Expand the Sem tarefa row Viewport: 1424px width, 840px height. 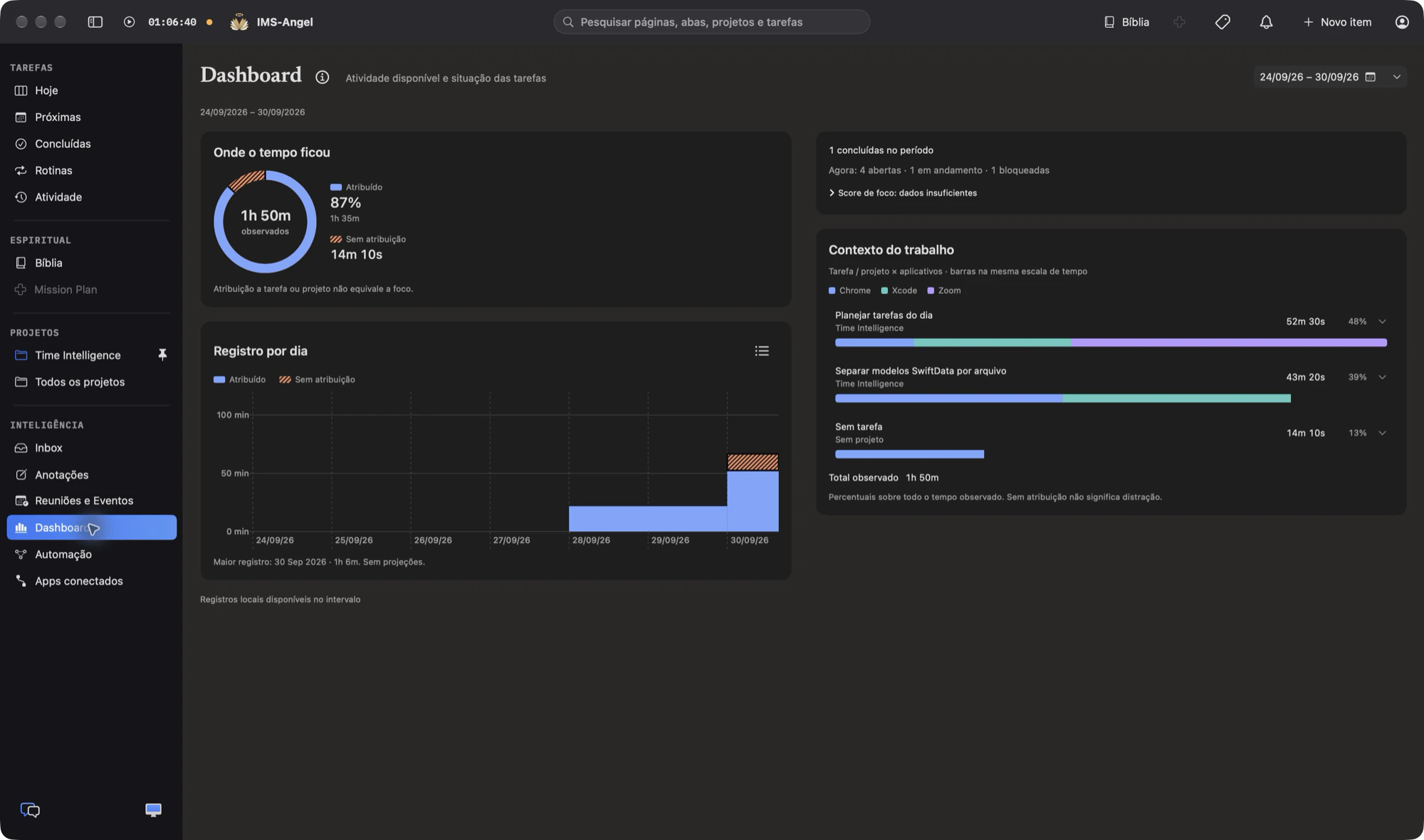click(1382, 433)
